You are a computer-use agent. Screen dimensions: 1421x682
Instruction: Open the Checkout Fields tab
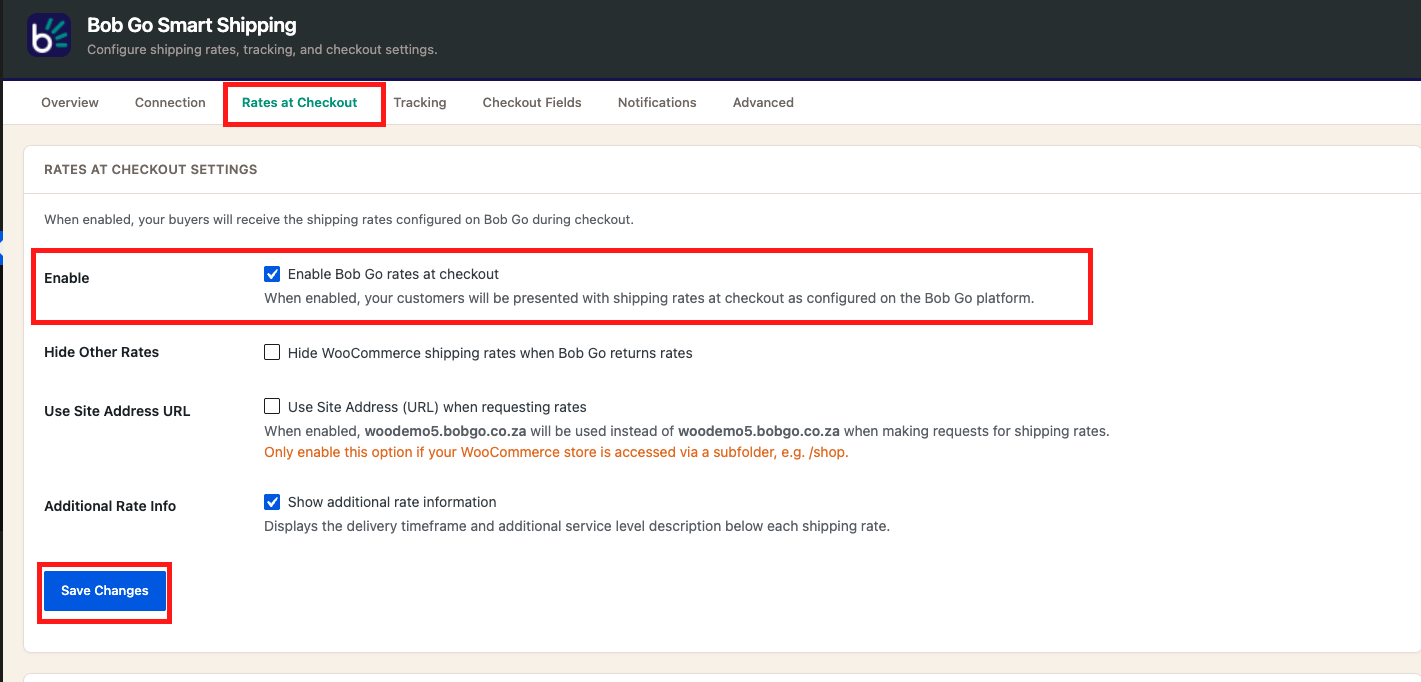(x=532, y=102)
